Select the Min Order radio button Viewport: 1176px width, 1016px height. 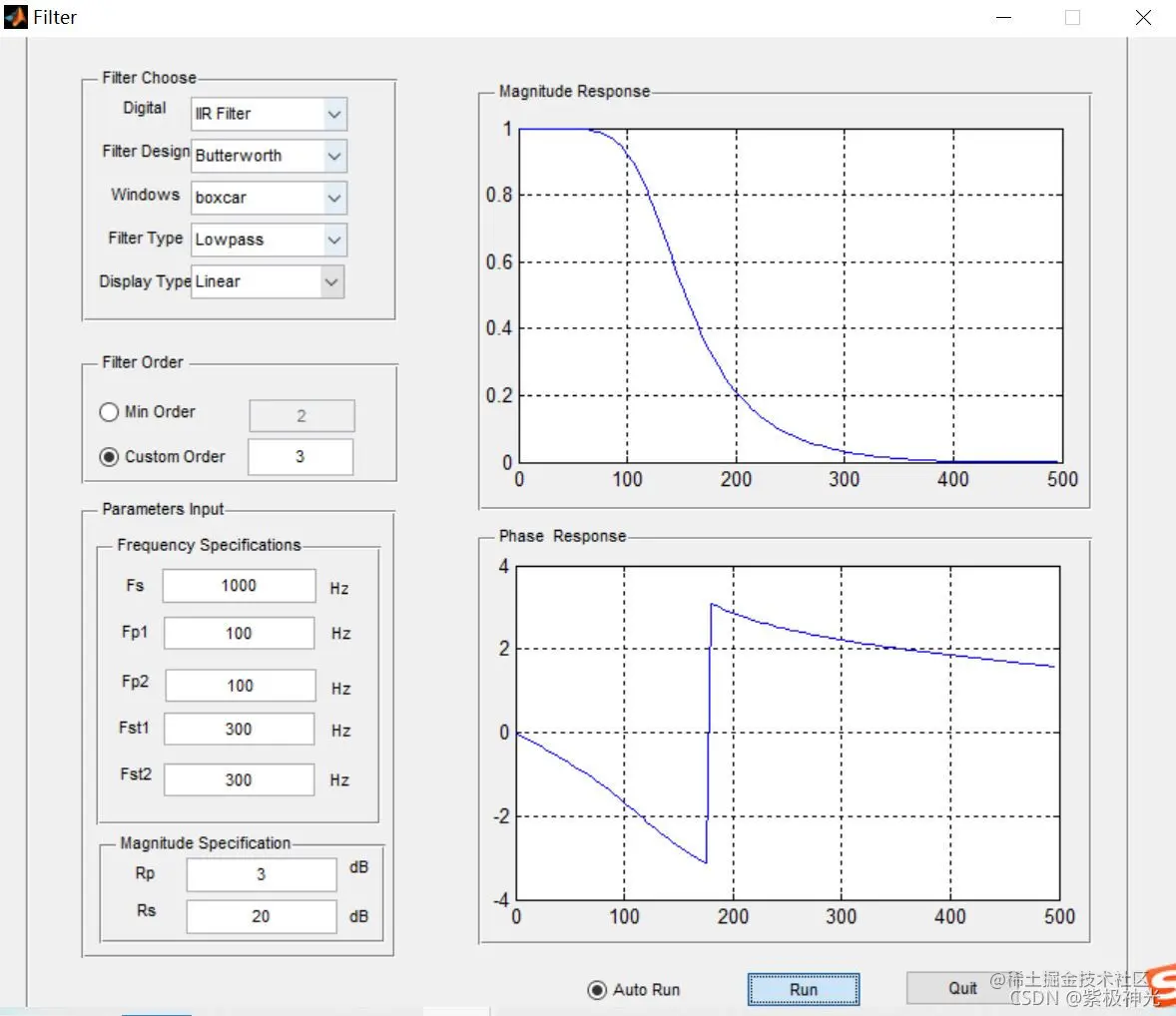(x=109, y=412)
